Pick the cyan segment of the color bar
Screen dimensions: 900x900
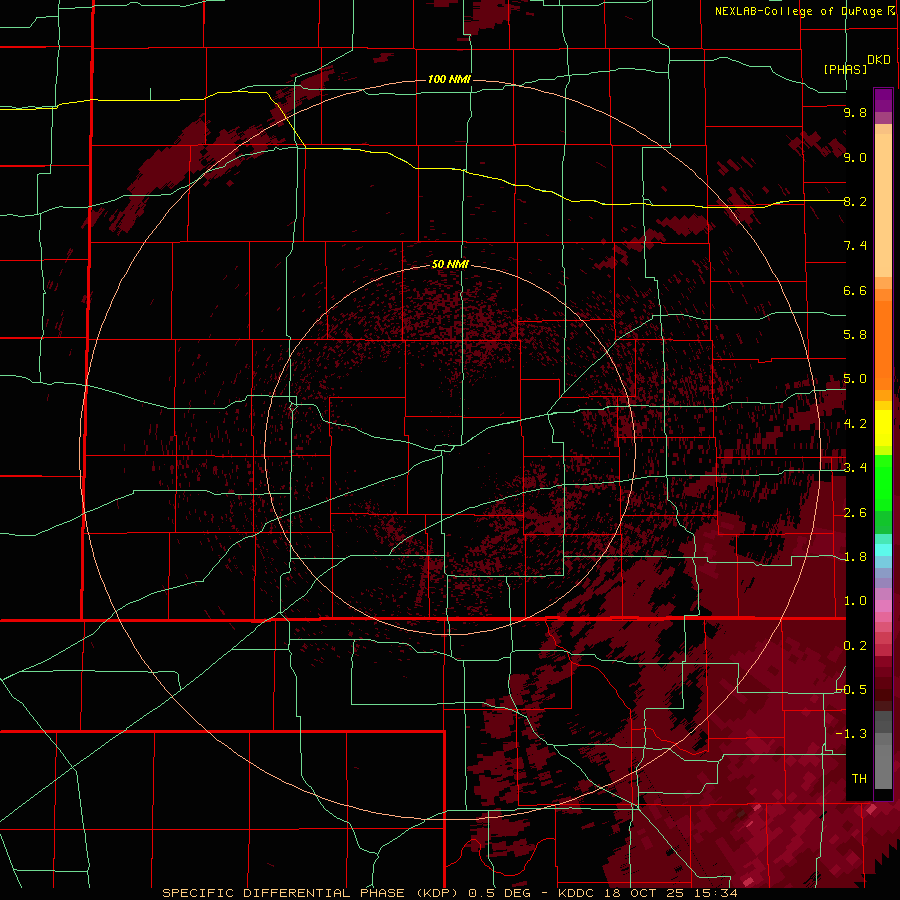click(x=883, y=550)
